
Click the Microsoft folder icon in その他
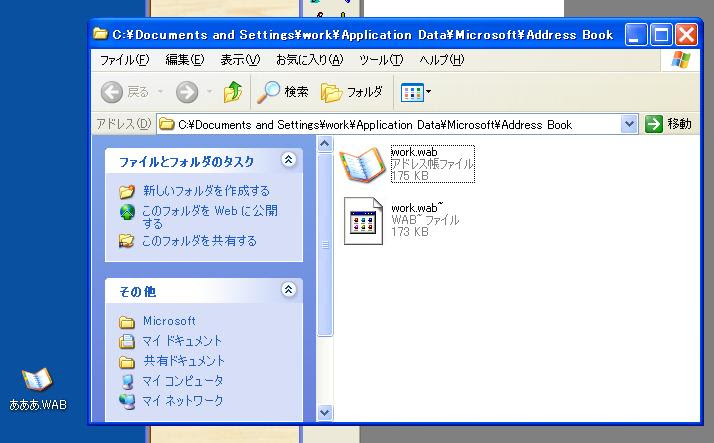click(127, 322)
